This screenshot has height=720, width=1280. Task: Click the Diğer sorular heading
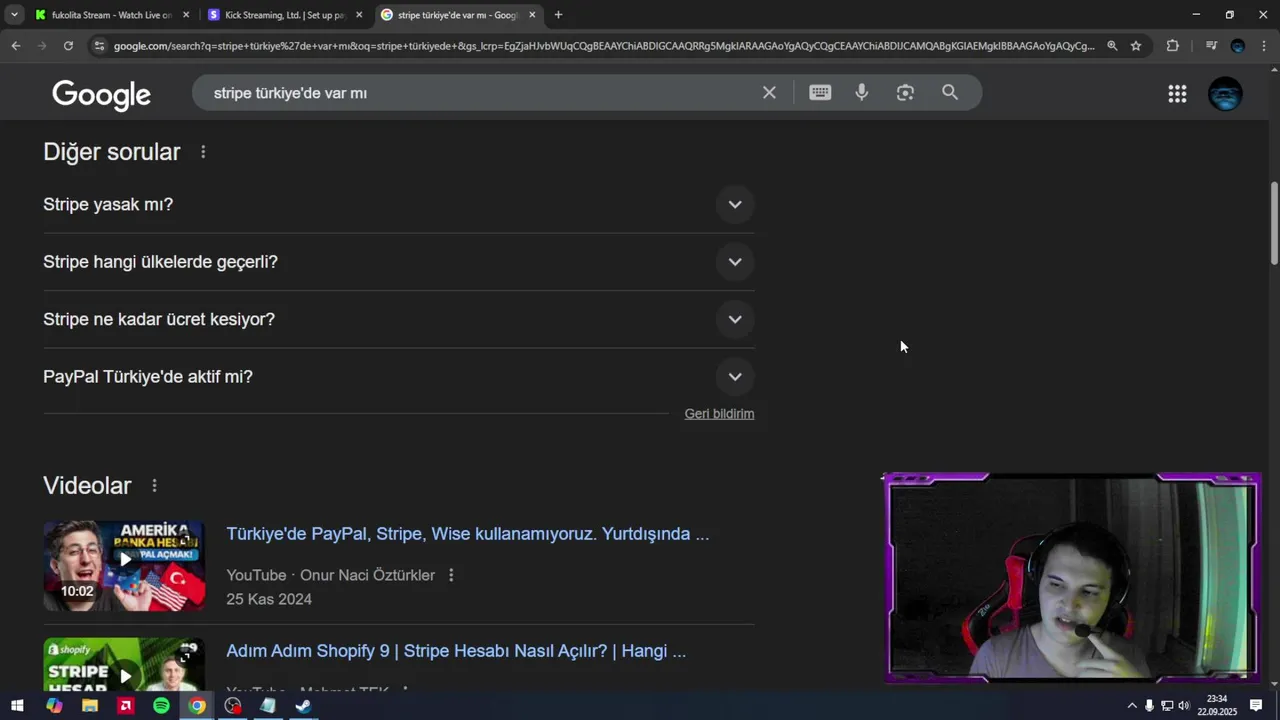click(x=112, y=152)
